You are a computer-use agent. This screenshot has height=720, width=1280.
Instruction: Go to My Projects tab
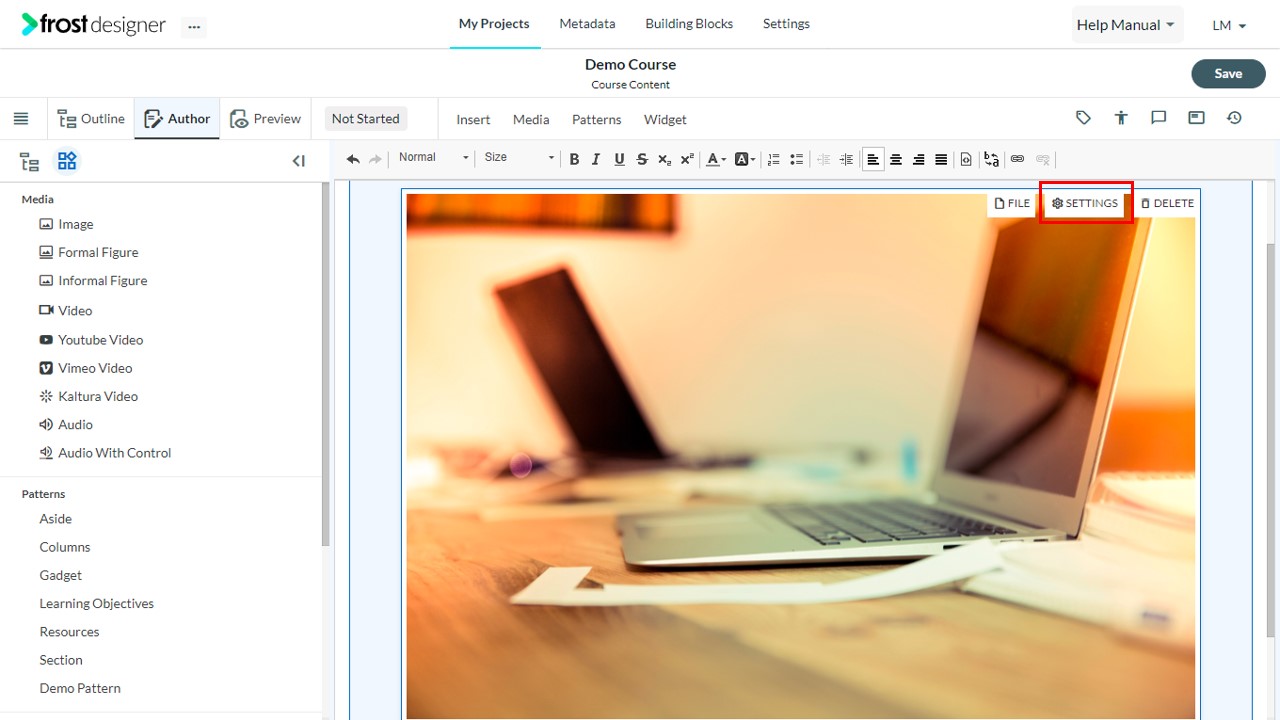494,24
